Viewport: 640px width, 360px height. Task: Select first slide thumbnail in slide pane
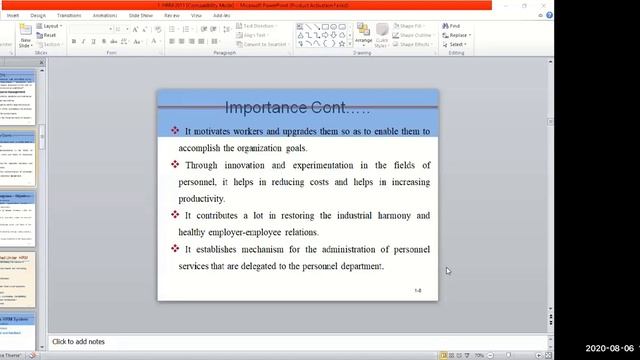tap(17, 98)
